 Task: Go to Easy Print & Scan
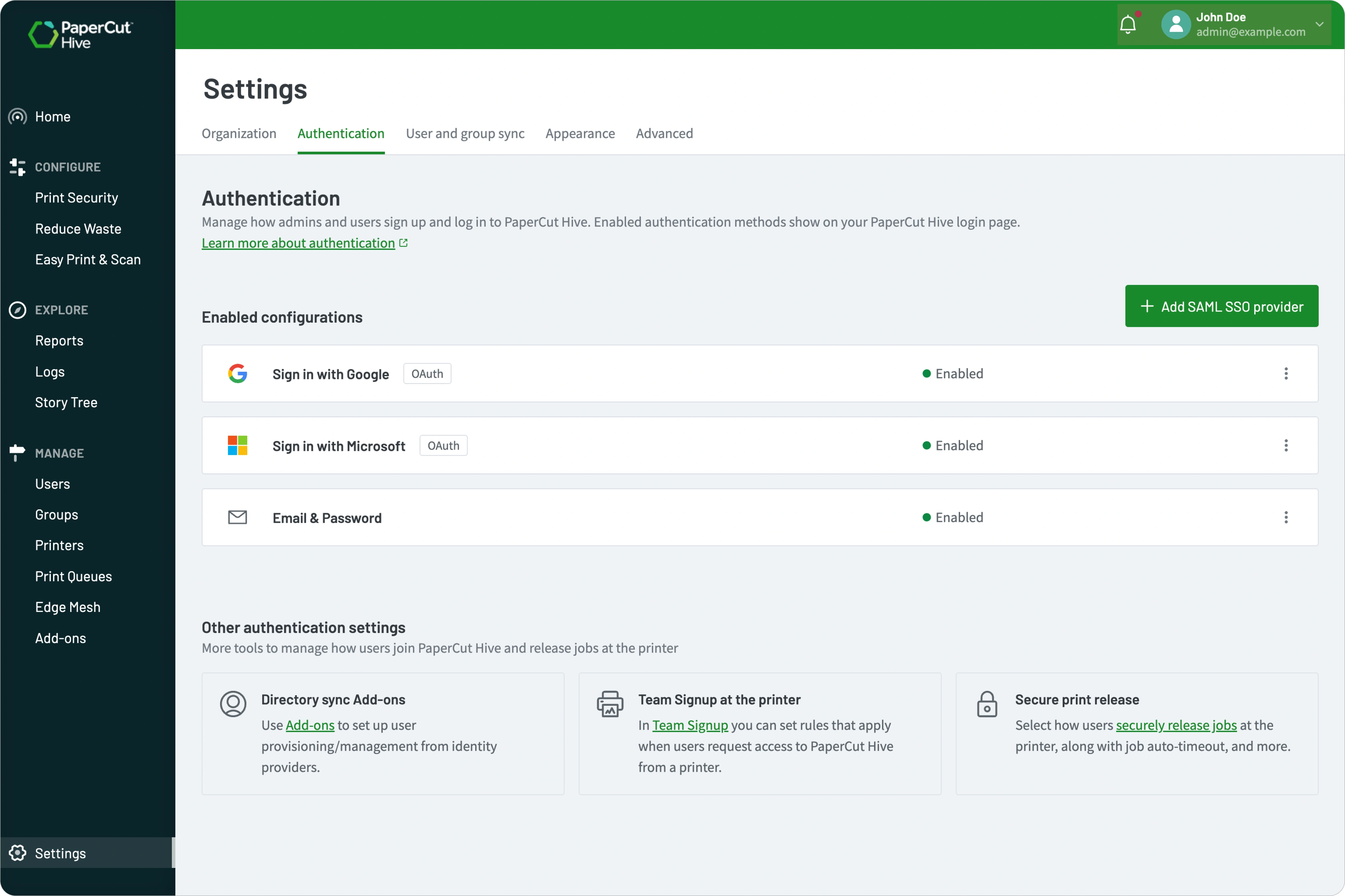coord(88,260)
